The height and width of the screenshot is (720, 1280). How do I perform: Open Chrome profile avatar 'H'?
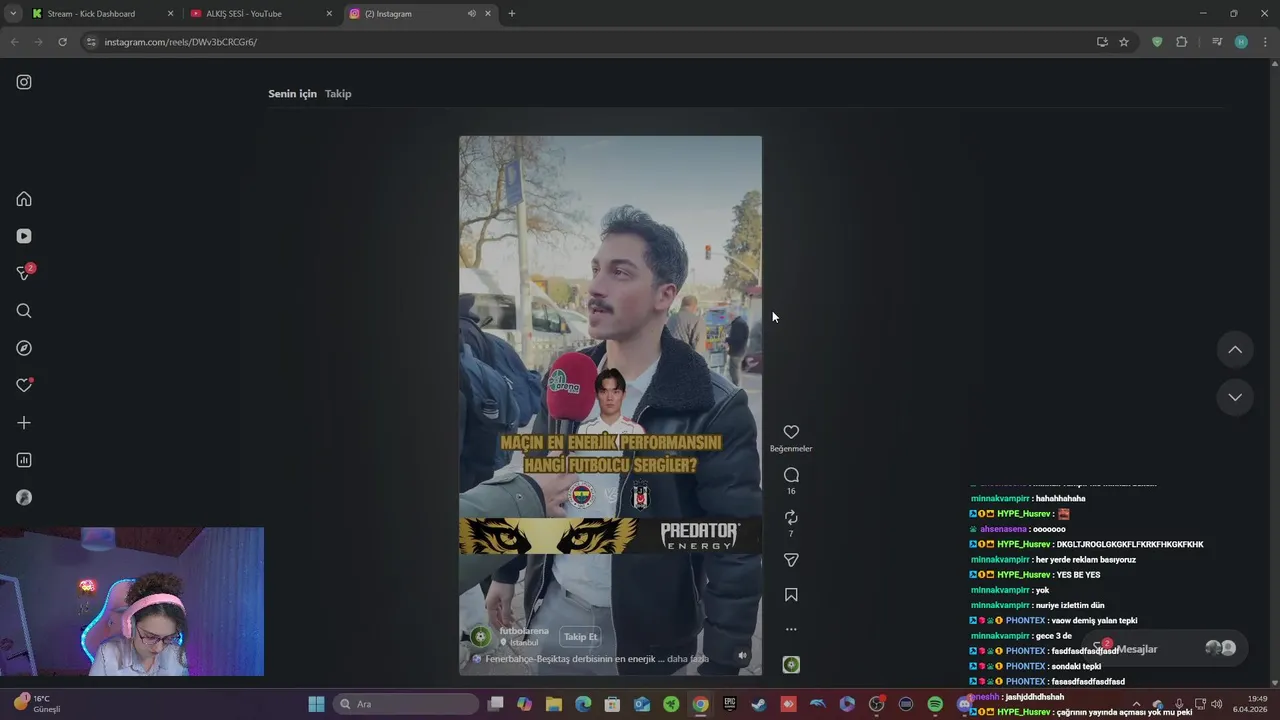click(x=1241, y=42)
